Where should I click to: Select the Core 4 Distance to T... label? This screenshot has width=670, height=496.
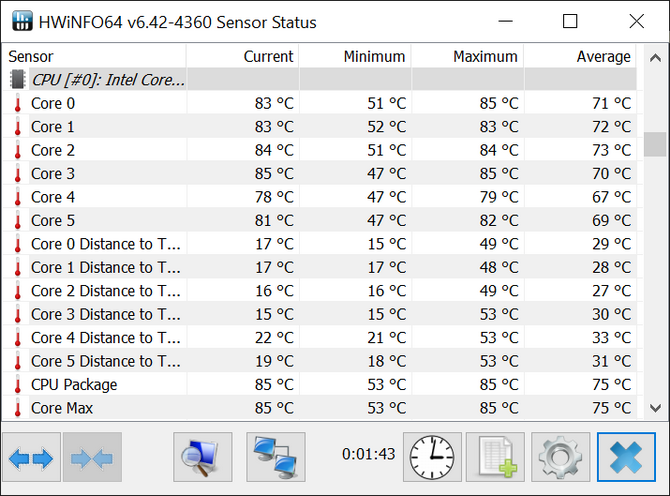[106, 338]
